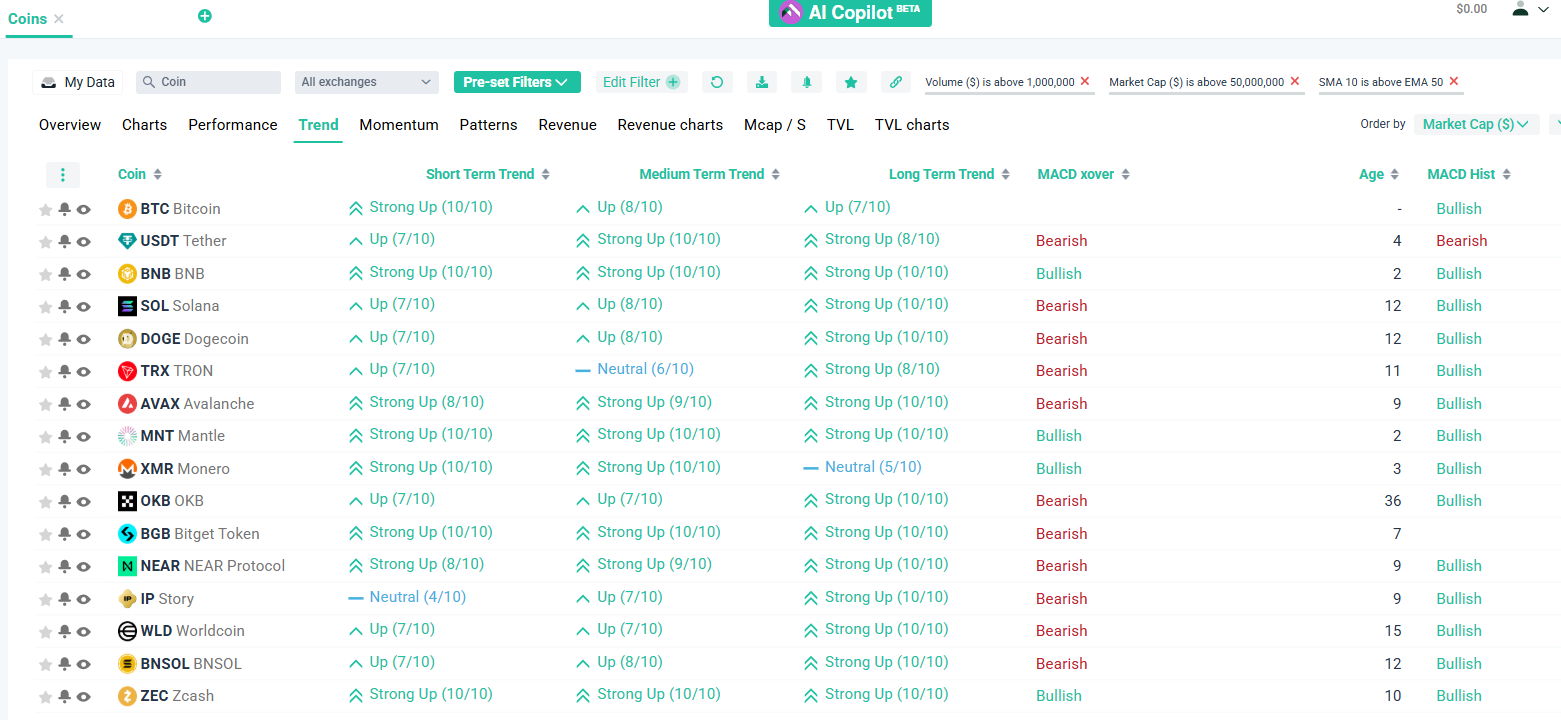Set alert bell for Solana row

pos(64,306)
